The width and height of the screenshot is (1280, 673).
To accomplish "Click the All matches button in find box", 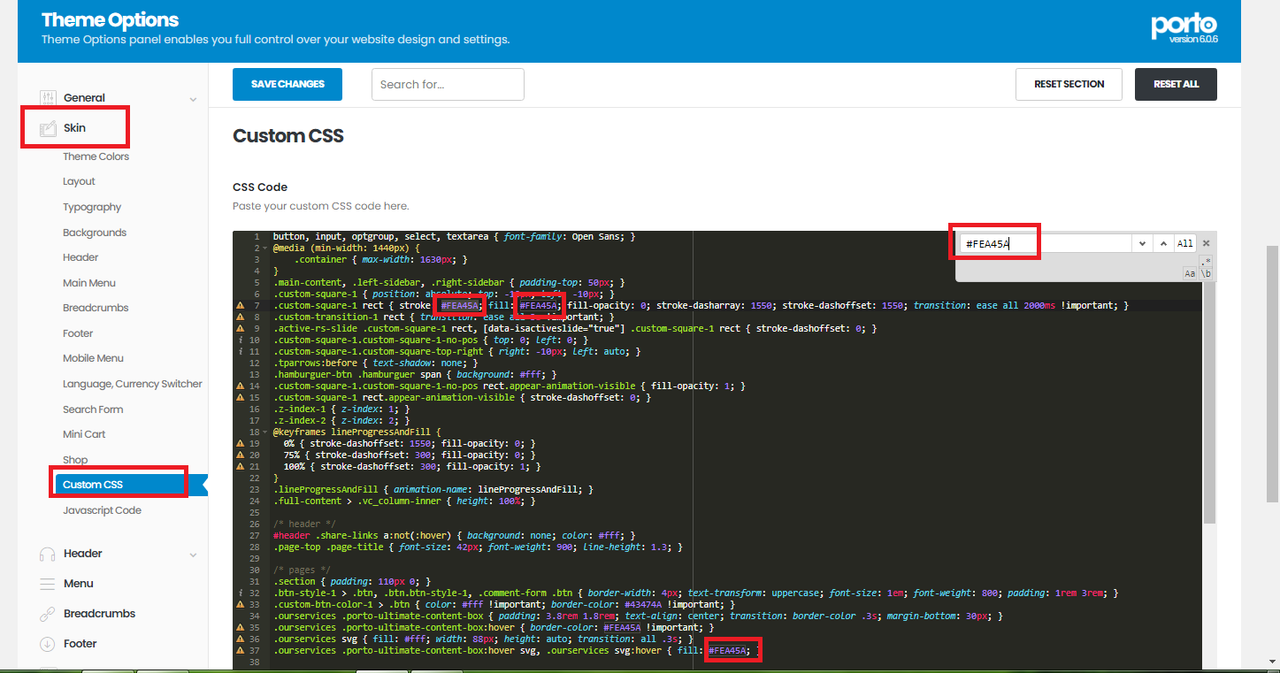I will pyautogui.click(x=1185, y=244).
